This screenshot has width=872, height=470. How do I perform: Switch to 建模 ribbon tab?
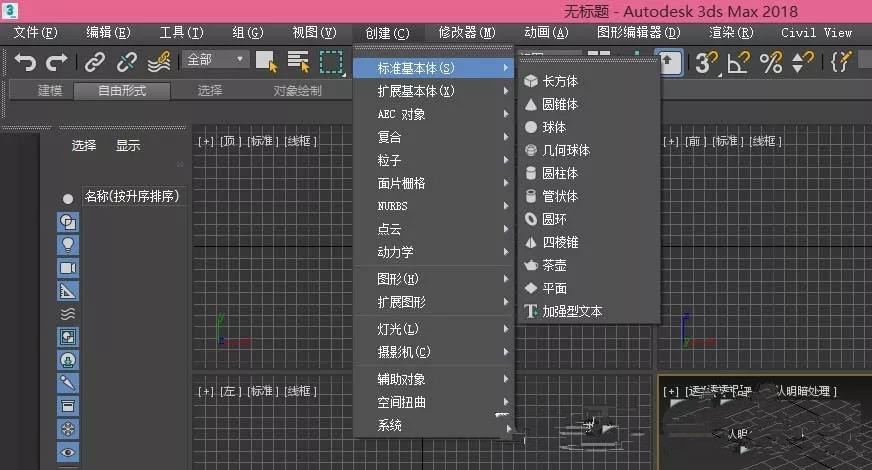pyautogui.click(x=49, y=91)
